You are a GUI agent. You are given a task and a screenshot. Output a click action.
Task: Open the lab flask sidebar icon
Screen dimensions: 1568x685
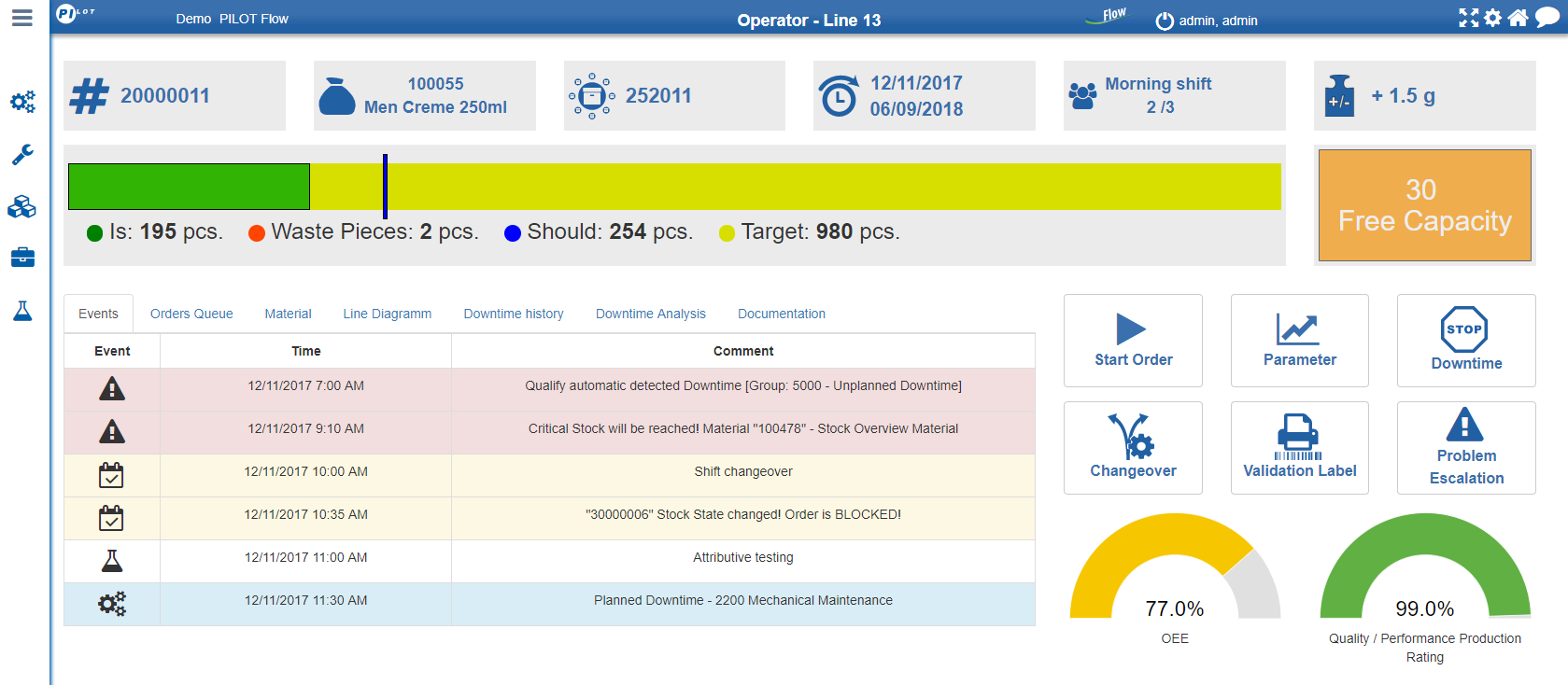[22, 311]
